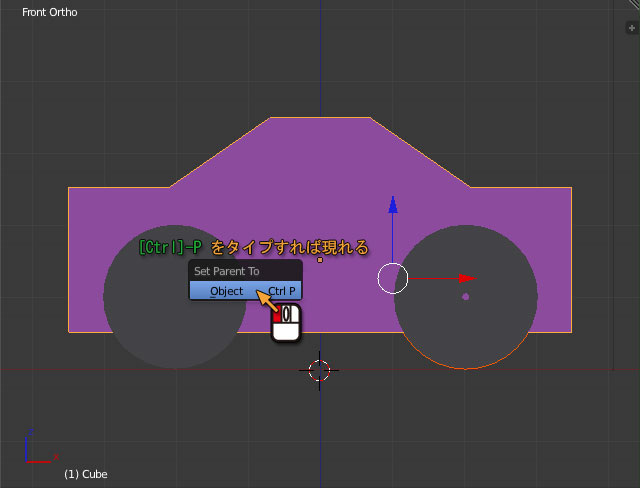Screen dimensions: 640x488
Task: Click the car body's small orange origin dot
Action: 320,260
